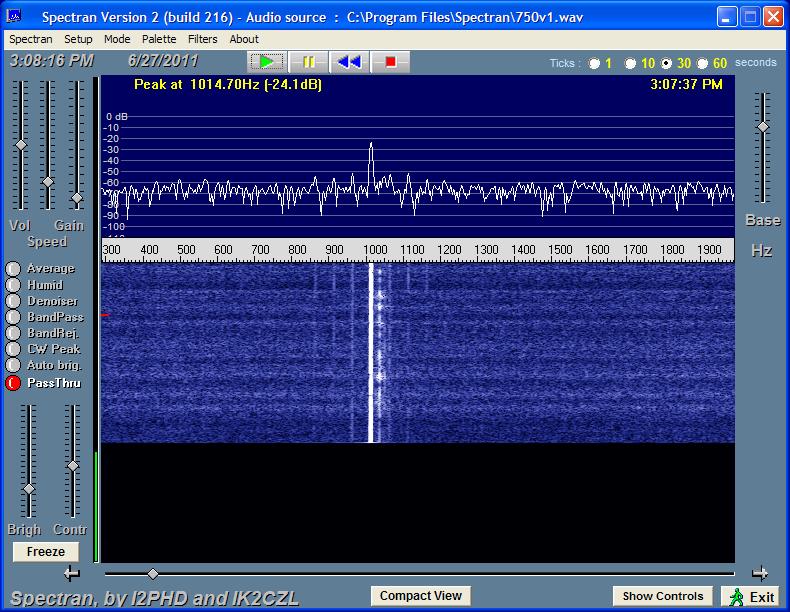This screenshot has width=790, height=612.
Task: Click the red marker at waterfall left edge
Action: point(104,315)
